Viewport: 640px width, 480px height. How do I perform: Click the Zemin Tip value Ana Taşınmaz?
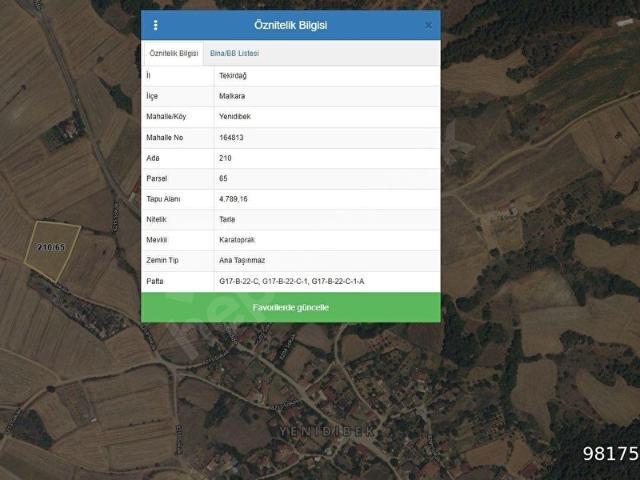pos(242,260)
